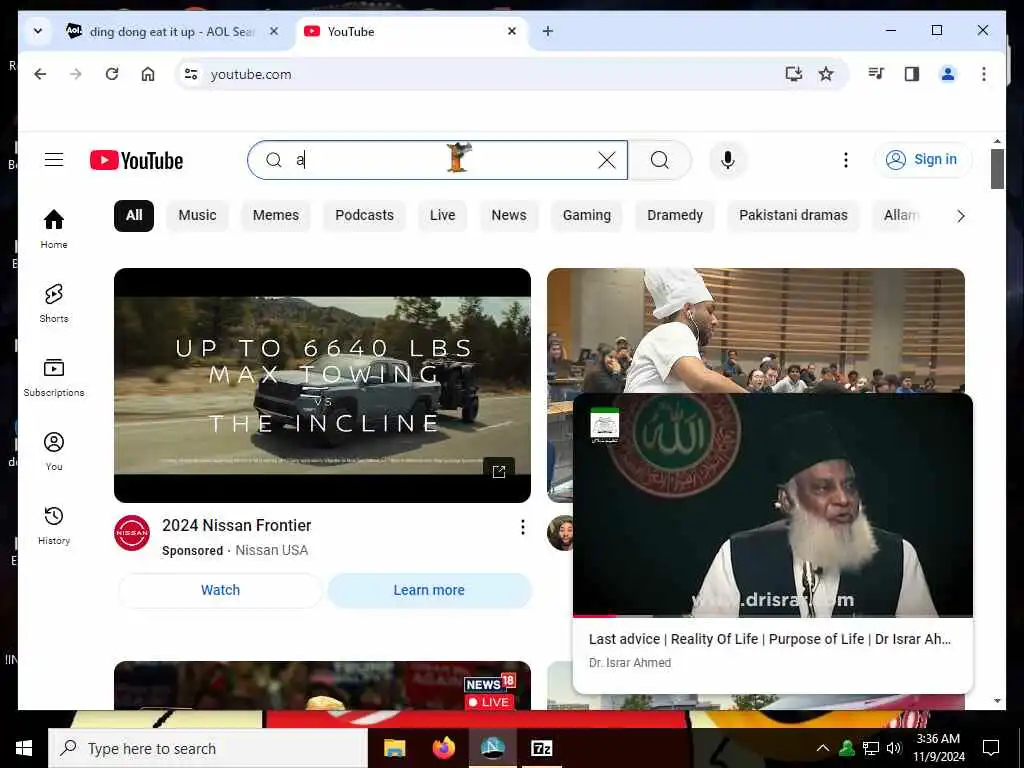Click the Nissan channel avatar
This screenshot has height=768, width=1024.
pos(132,533)
